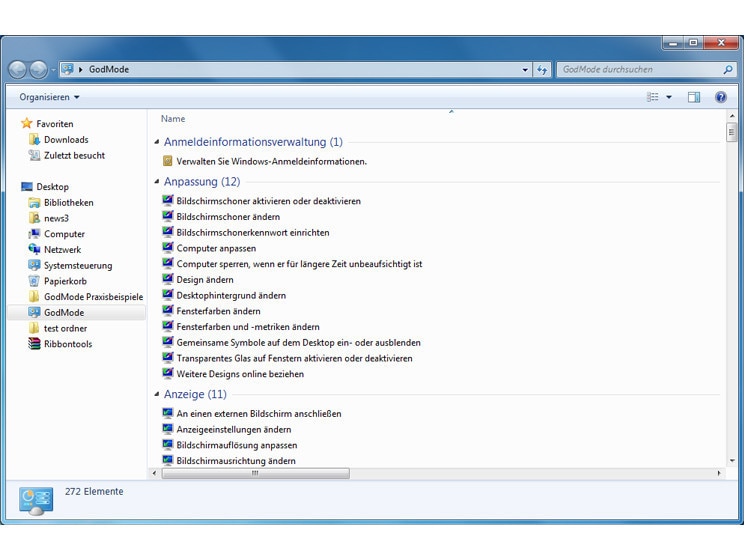Viewport: 745px width, 559px height.
Task: Open the Organisieren menu
Action: pyautogui.click(x=49, y=97)
